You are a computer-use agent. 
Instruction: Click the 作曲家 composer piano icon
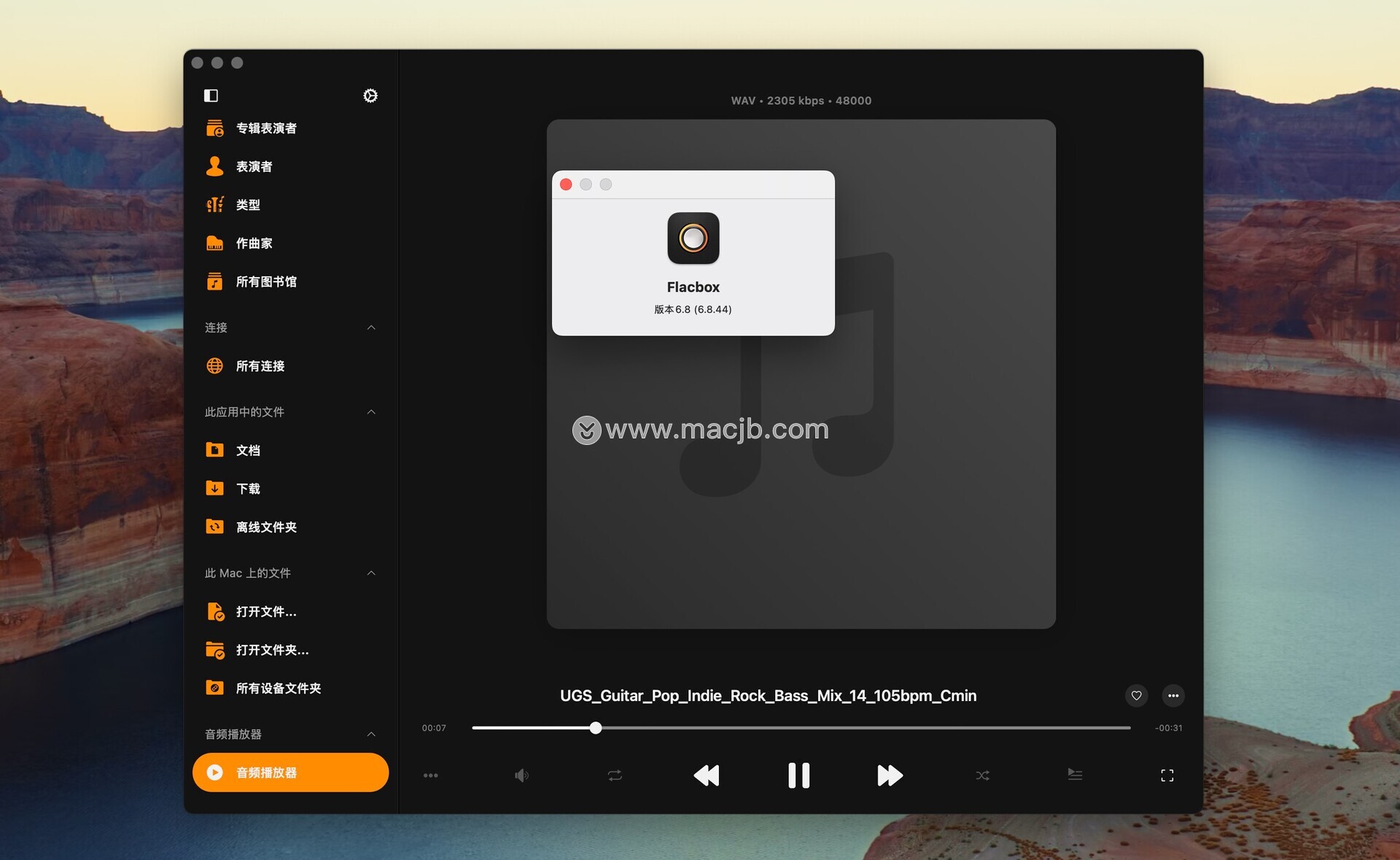point(214,243)
